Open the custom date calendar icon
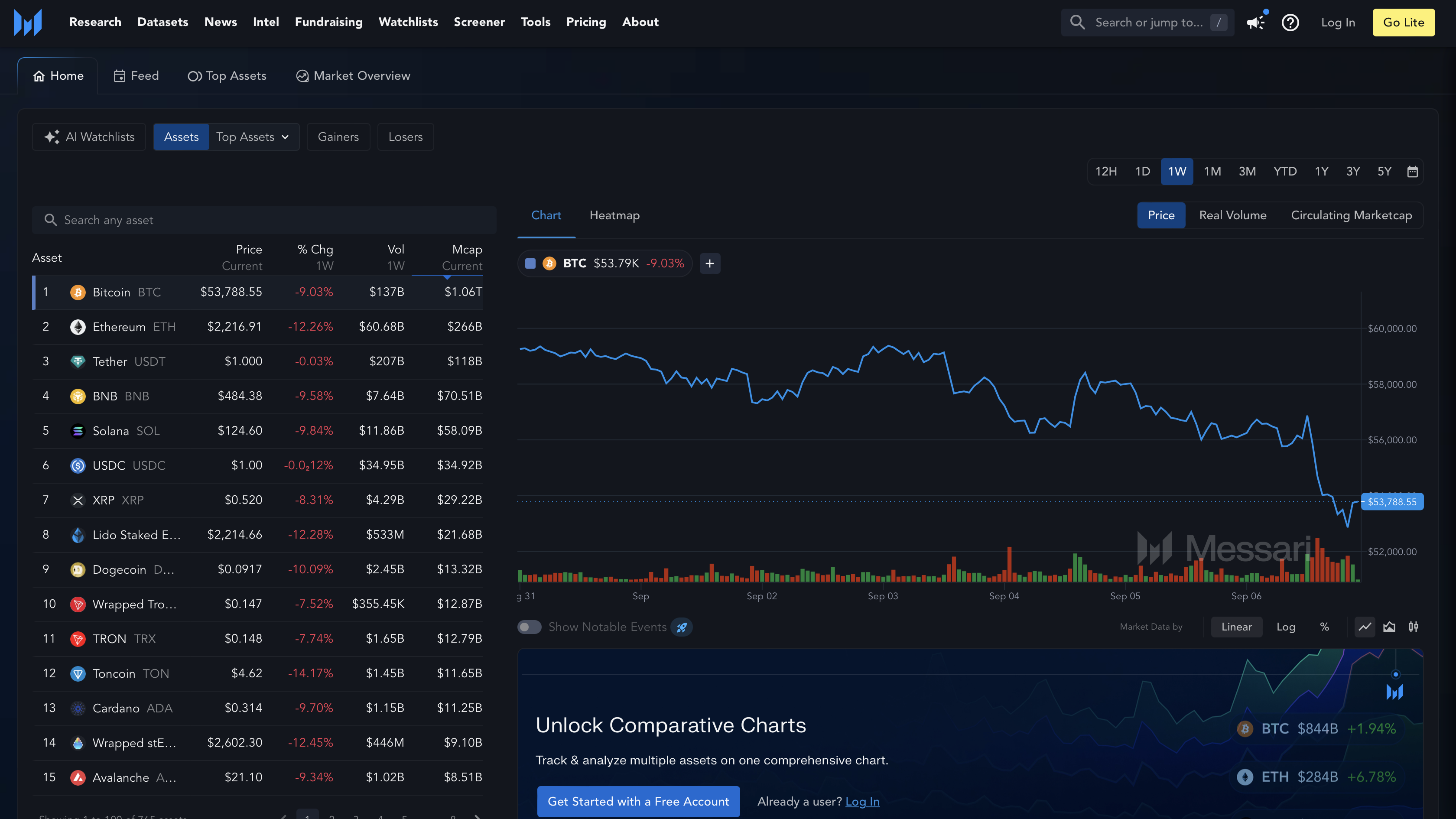 click(1412, 172)
